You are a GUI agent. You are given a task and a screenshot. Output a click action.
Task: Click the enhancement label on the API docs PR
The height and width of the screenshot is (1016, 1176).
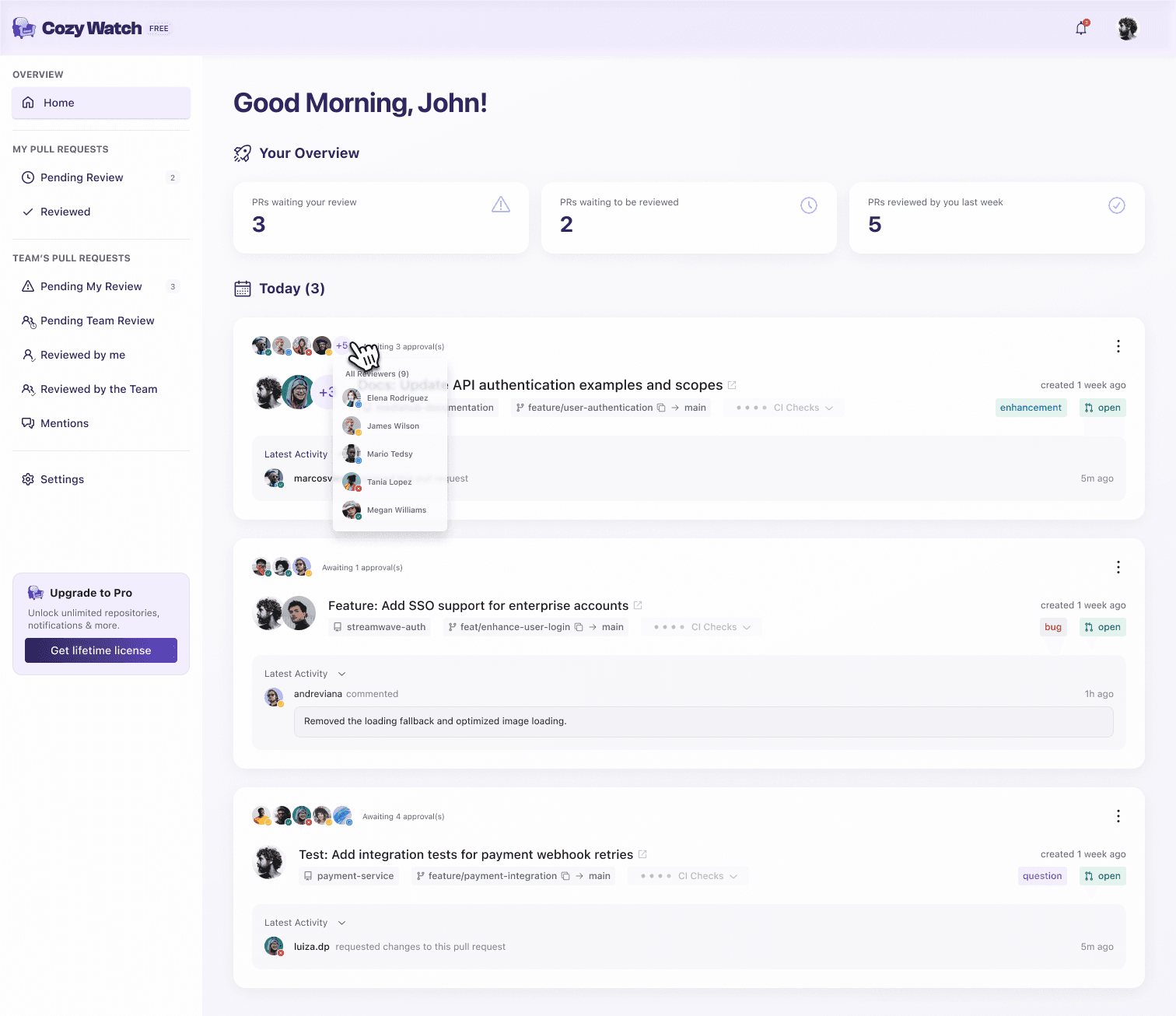pos(1031,407)
